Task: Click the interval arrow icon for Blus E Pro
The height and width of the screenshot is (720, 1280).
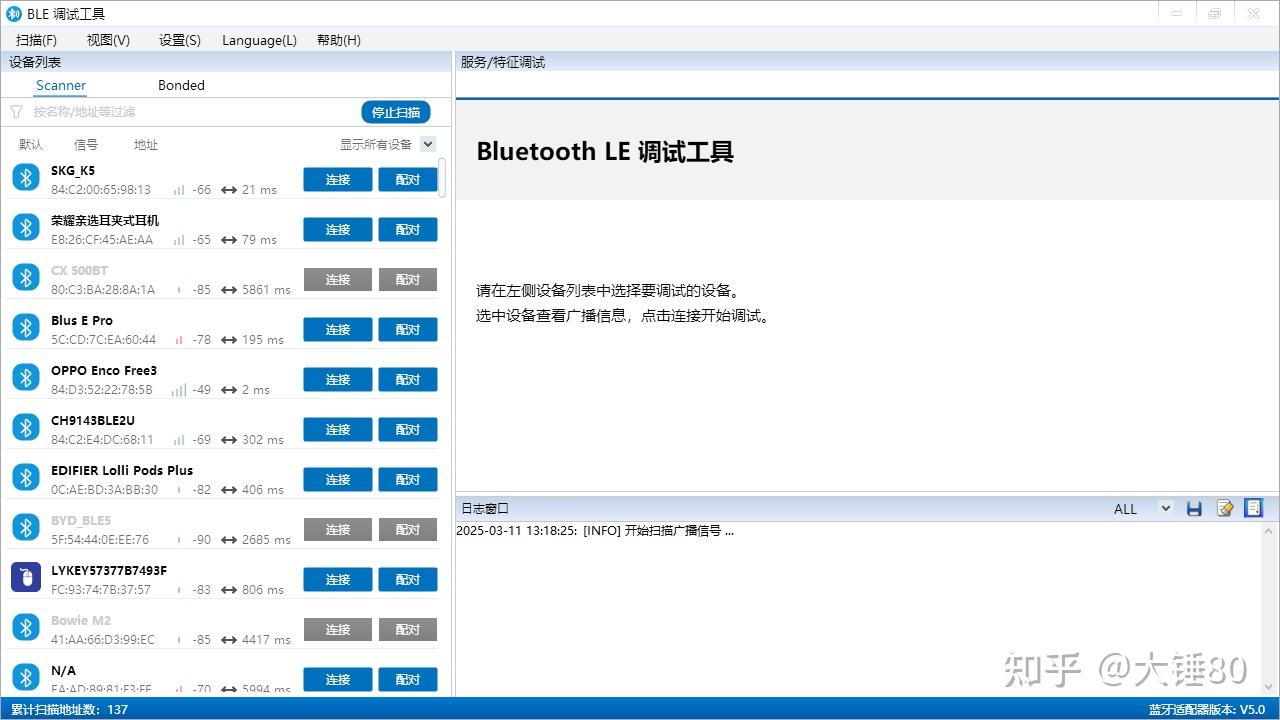Action: [x=229, y=340]
